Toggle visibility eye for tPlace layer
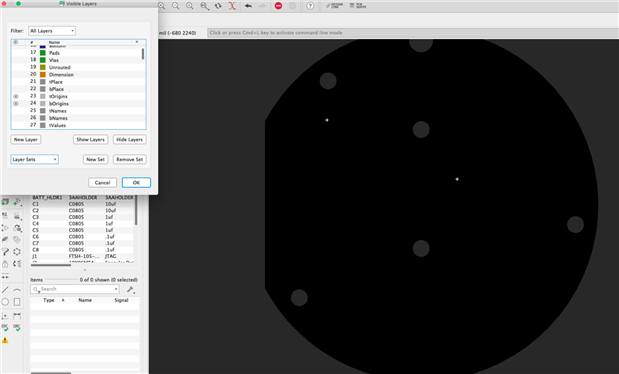 coord(16,82)
